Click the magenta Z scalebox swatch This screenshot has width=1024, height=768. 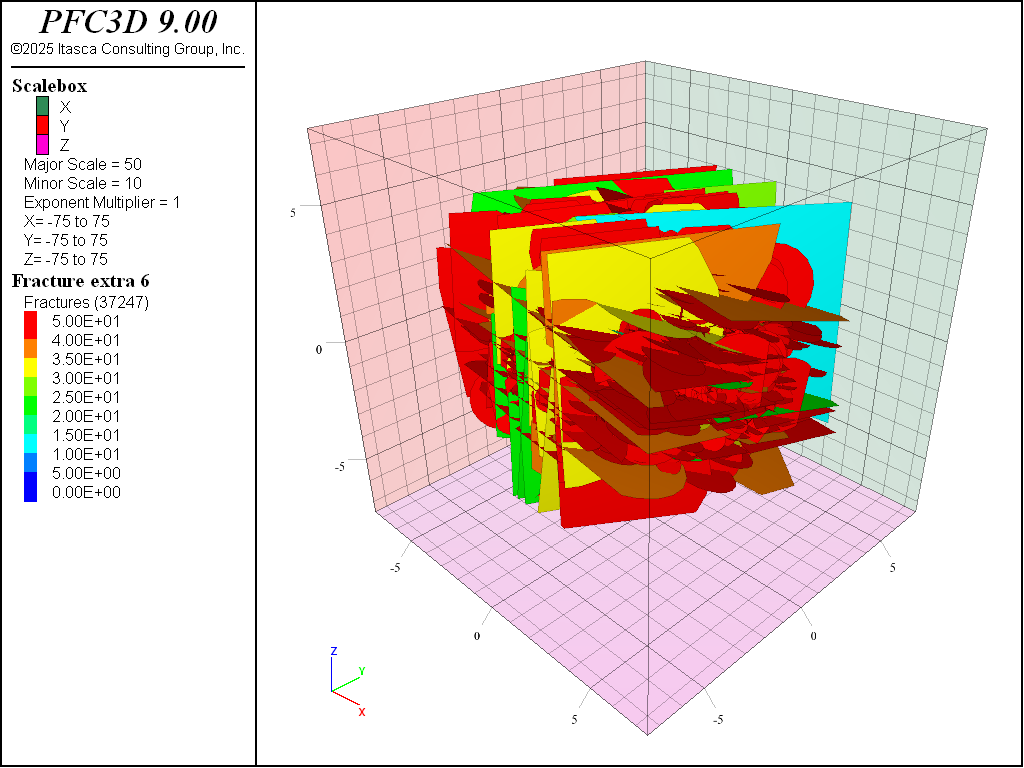(x=42, y=144)
